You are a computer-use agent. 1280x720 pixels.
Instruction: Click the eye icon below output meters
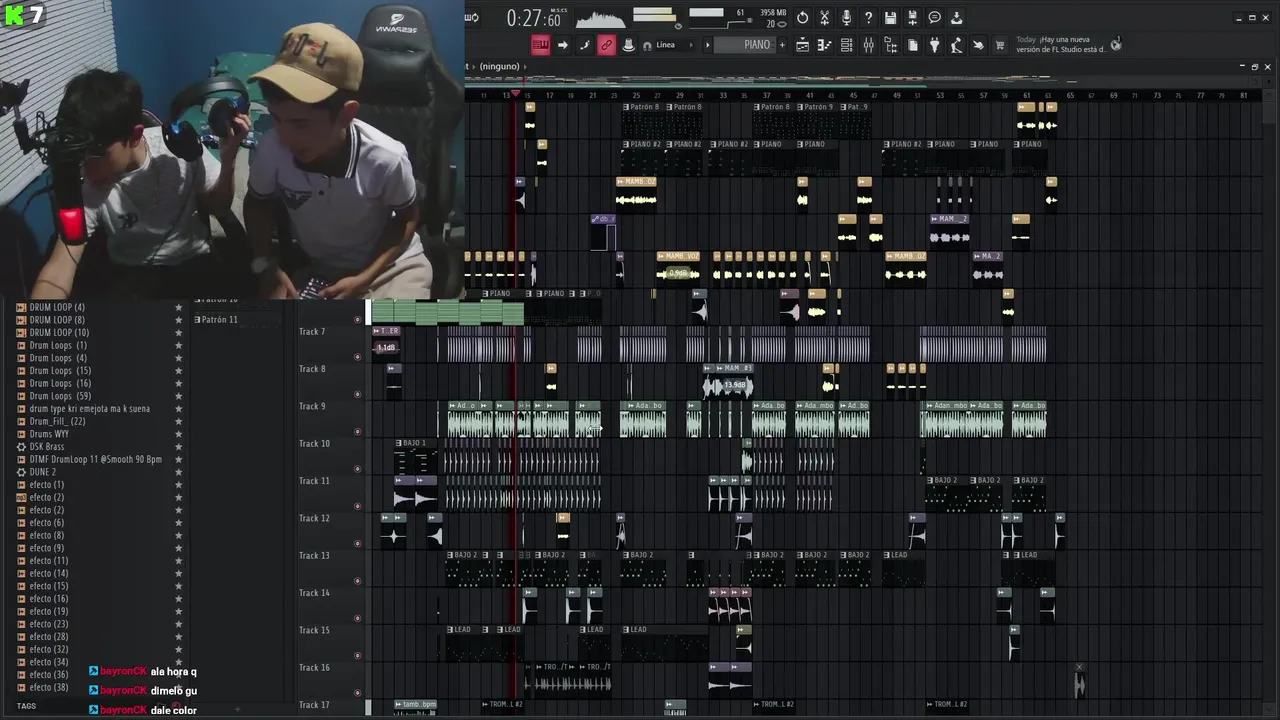(x=678, y=25)
